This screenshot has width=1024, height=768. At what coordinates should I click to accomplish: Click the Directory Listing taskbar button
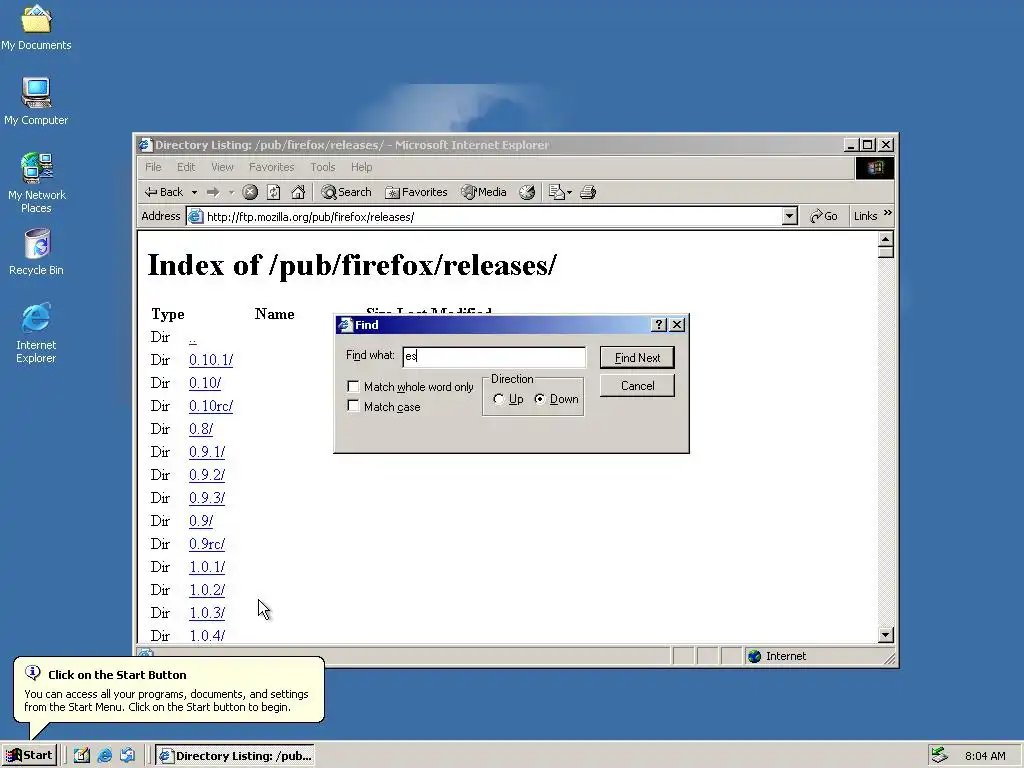tap(235, 756)
